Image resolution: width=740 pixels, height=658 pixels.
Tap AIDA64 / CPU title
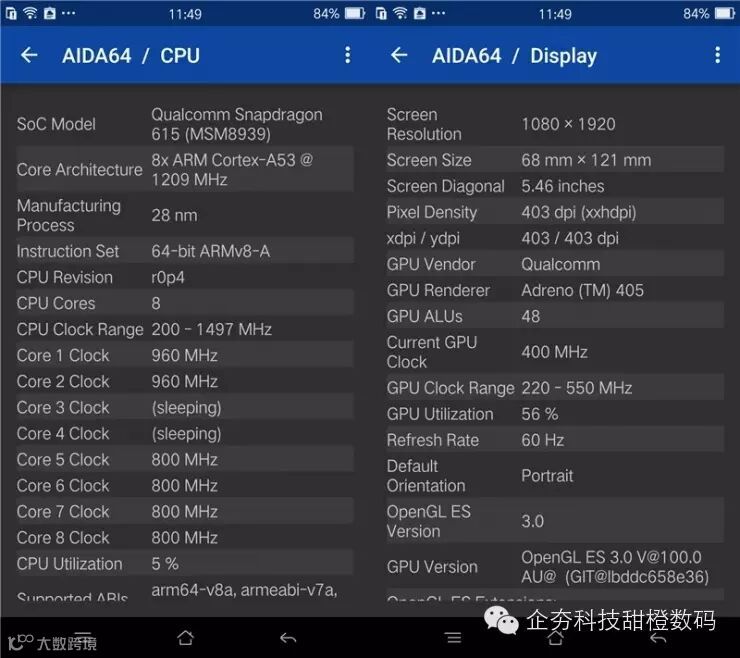pyautogui.click(x=131, y=56)
